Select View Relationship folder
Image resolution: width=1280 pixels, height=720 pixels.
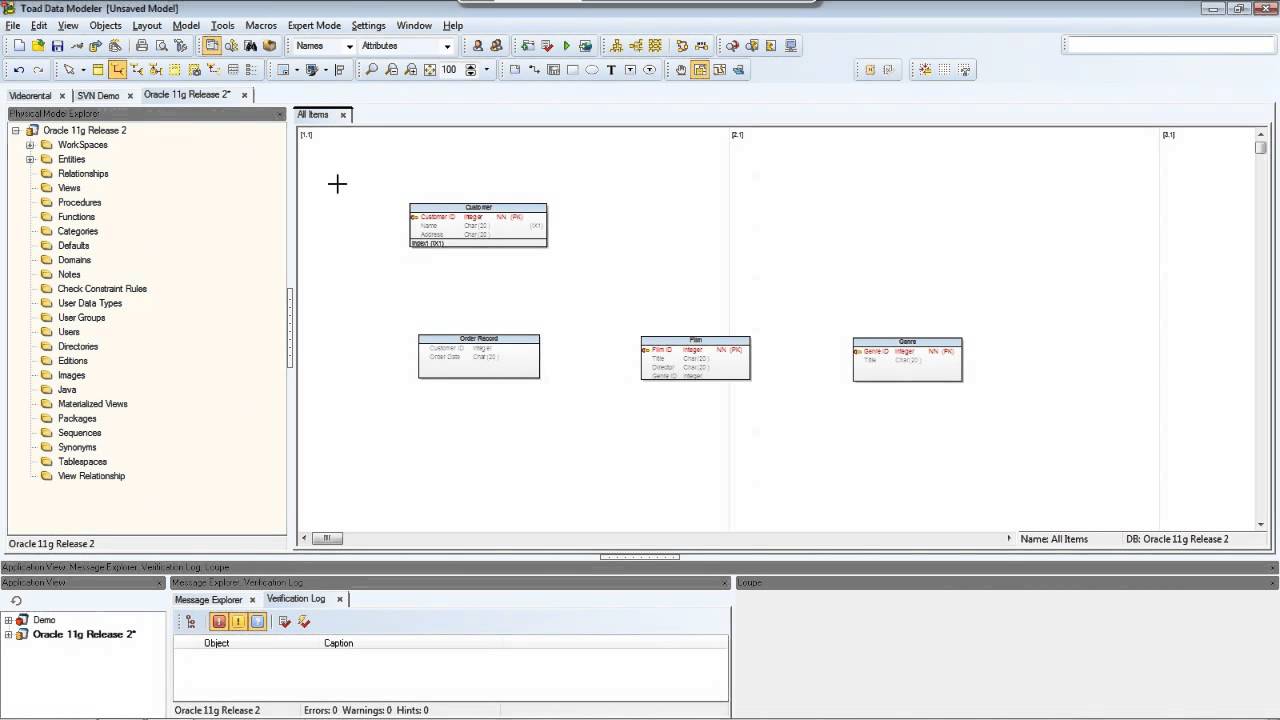[x=91, y=476]
